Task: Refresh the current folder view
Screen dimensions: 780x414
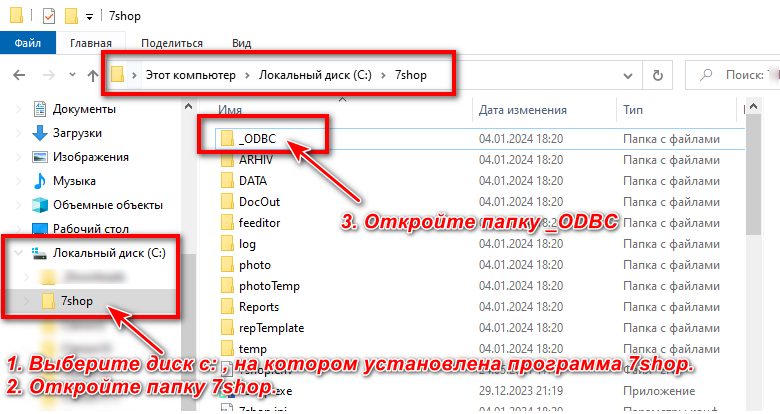Action: (658, 75)
